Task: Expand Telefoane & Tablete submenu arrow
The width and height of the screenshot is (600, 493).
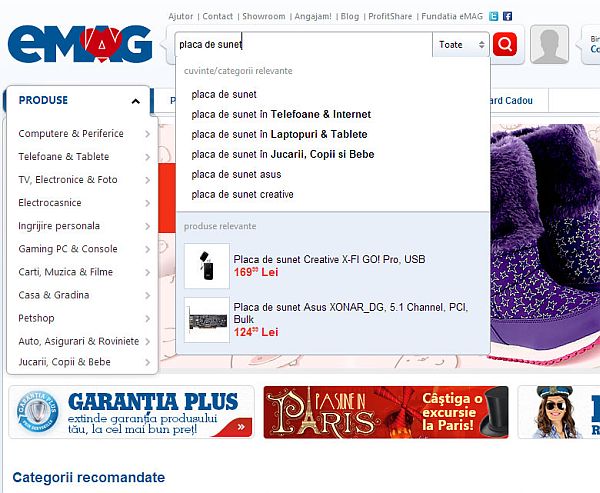Action: point(147,157)
